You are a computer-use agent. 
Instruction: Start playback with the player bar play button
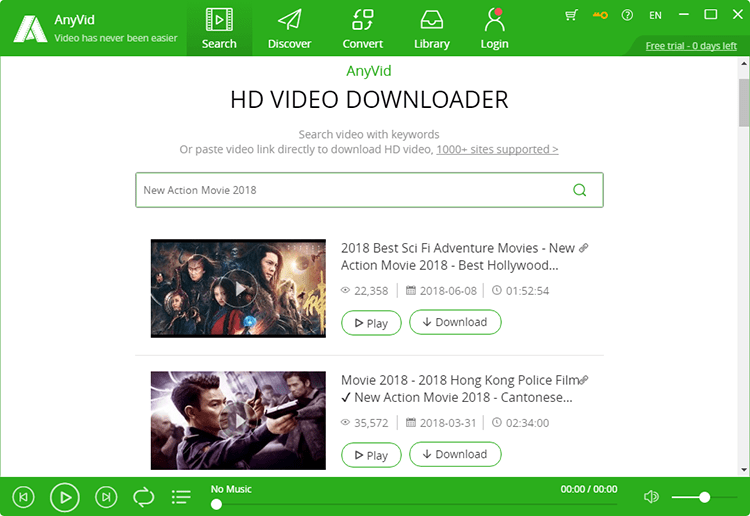tap(65, 497)
